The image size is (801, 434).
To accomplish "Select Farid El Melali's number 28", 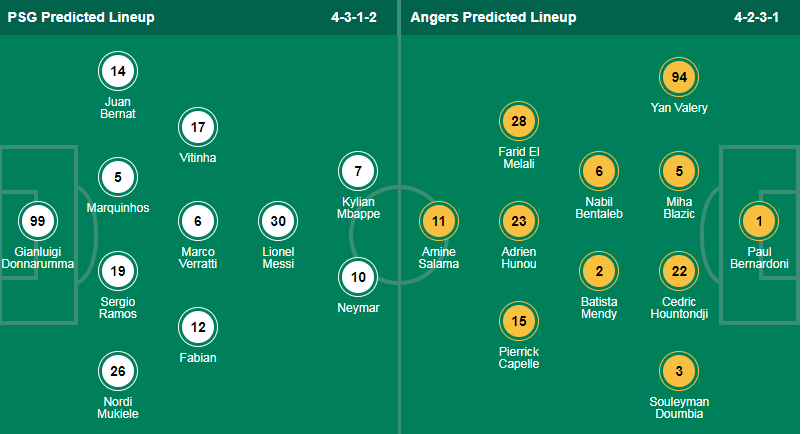I will tap(519, 121).
